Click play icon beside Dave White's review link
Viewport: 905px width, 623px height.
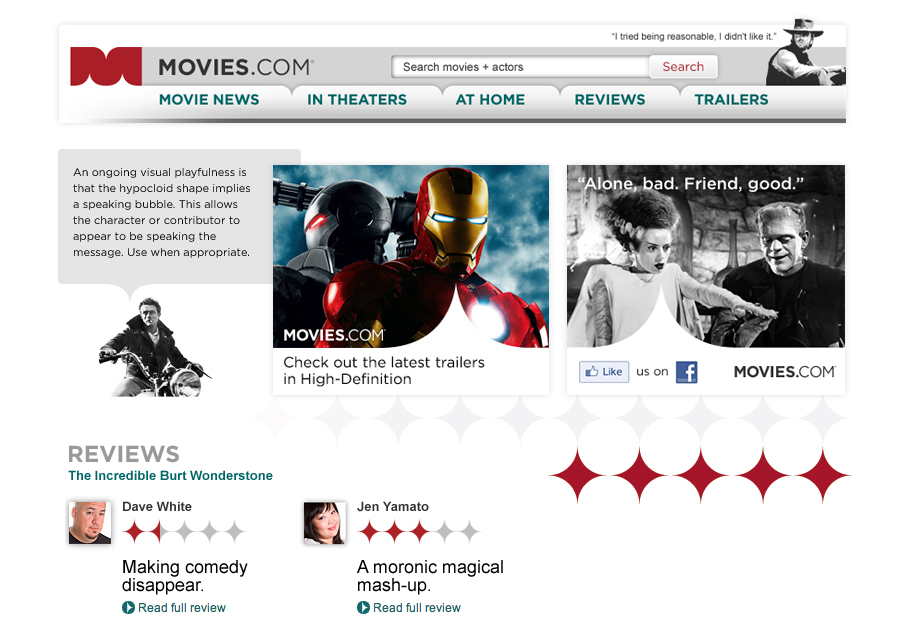[128, 608]
